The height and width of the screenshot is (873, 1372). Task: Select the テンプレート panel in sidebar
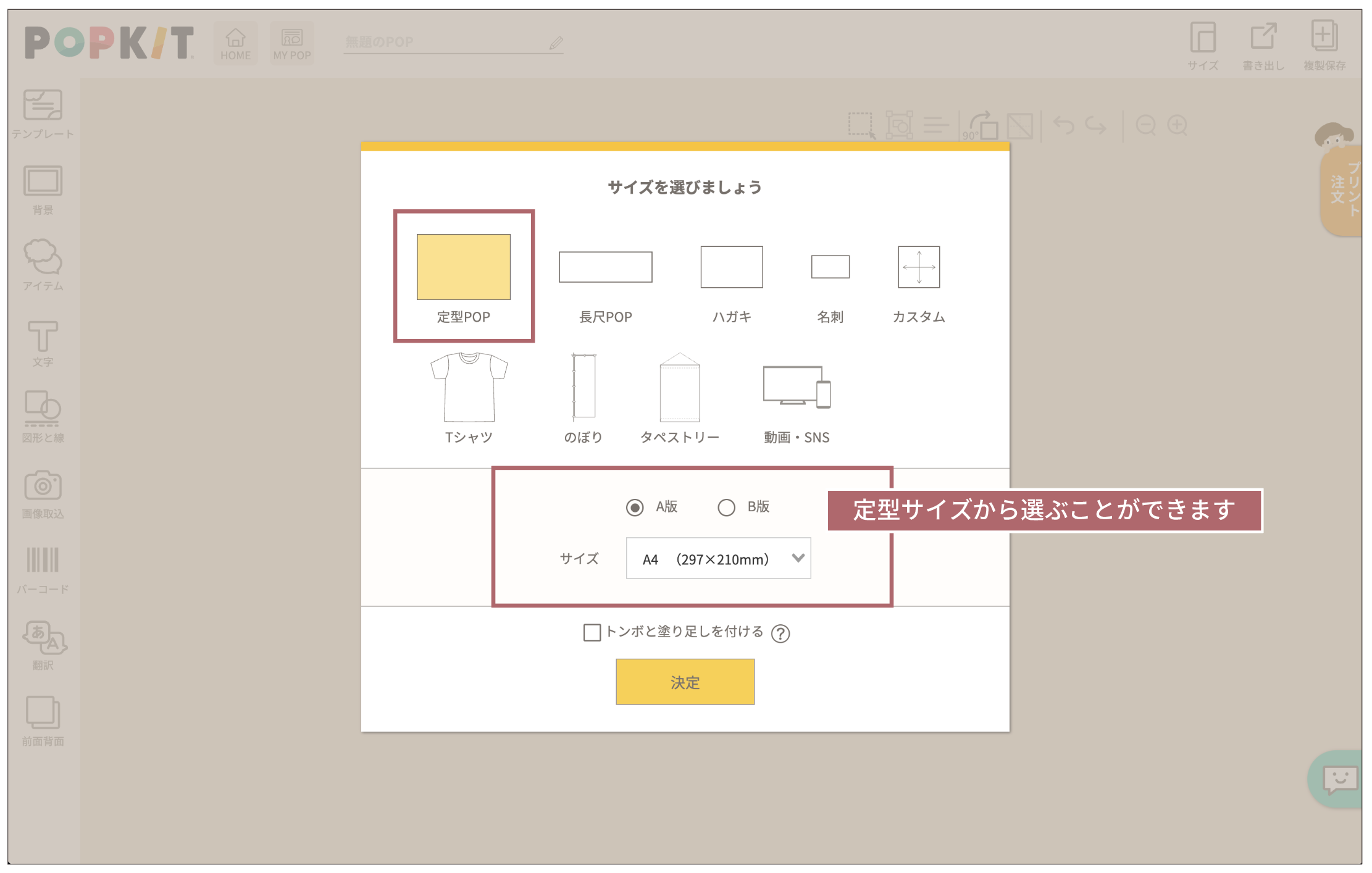(43, 114)
